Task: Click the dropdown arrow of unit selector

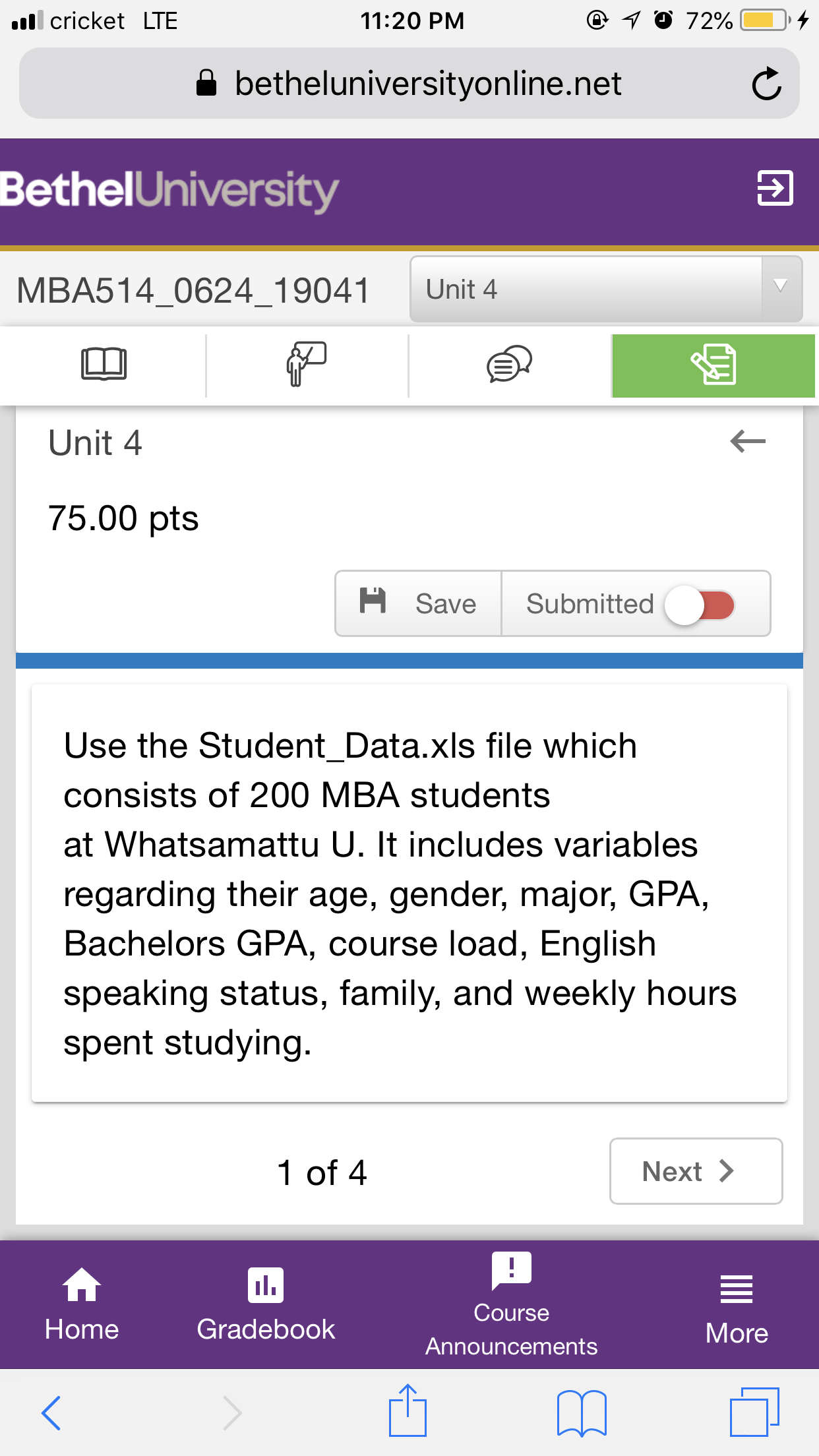Action: 781,287
